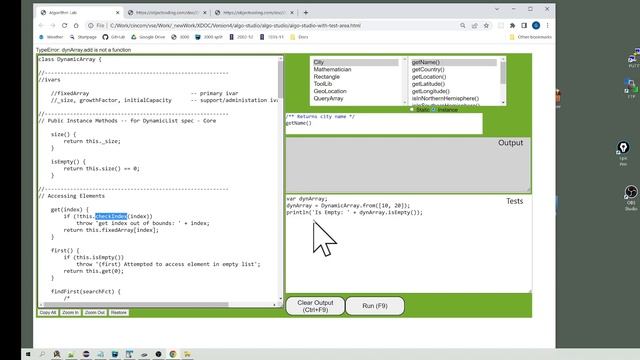This screenshot has height=360, width=640.
Task: Open the tab search chevron
Action: coord(497,9)
